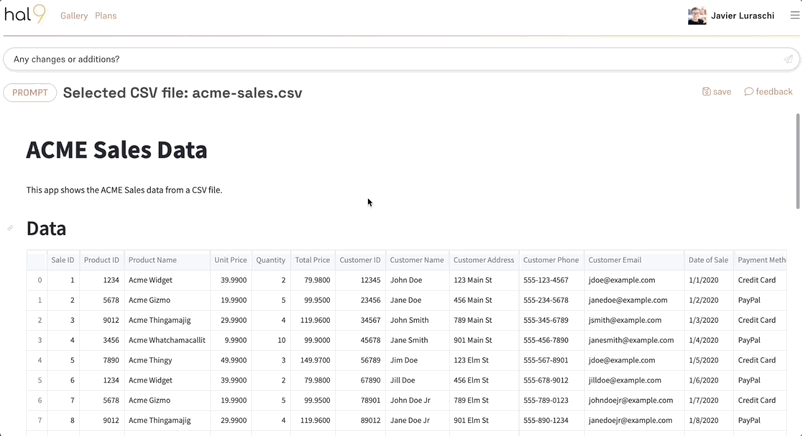Sort by the Product Name column header
The height and width of the screenshot is (436, 802).
pos(152,260)
